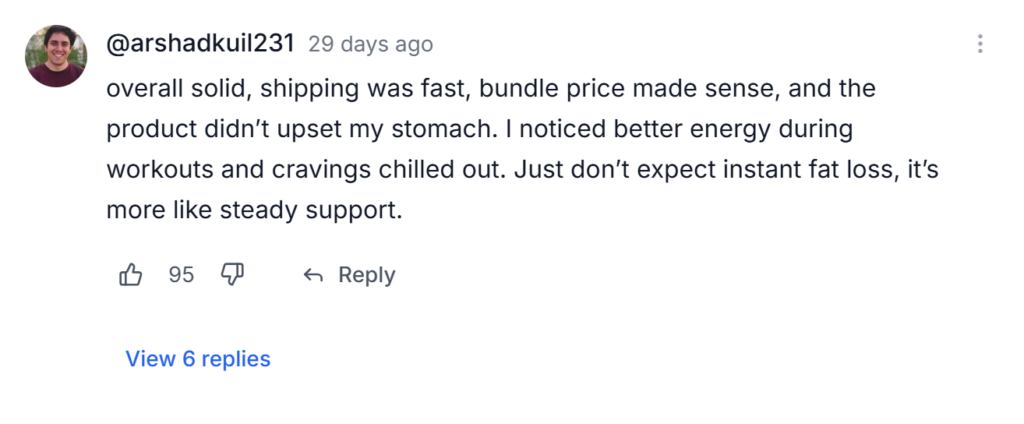1024x424 pixels.
Task: Like the comment with thumbs up icon
Action: coord(131,275)
